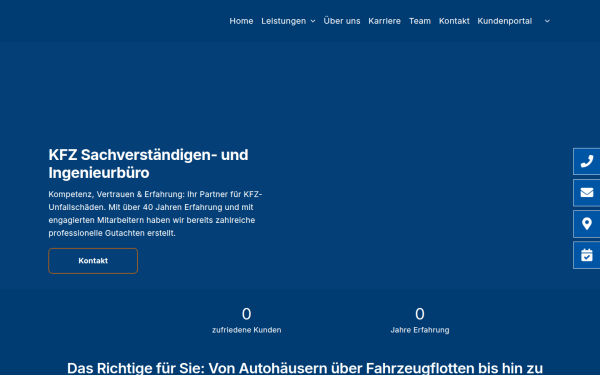Image resolution: width=600 pixels, height=375 pixels.
Task: Open Kundenportal link
Action: click(504, 21)
